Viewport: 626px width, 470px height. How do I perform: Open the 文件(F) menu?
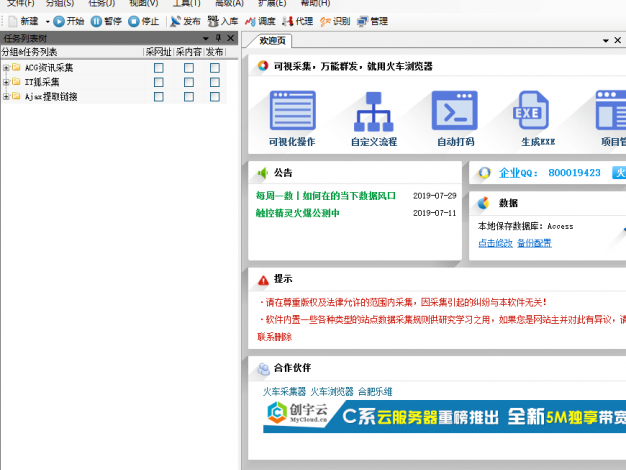(20, 3)
